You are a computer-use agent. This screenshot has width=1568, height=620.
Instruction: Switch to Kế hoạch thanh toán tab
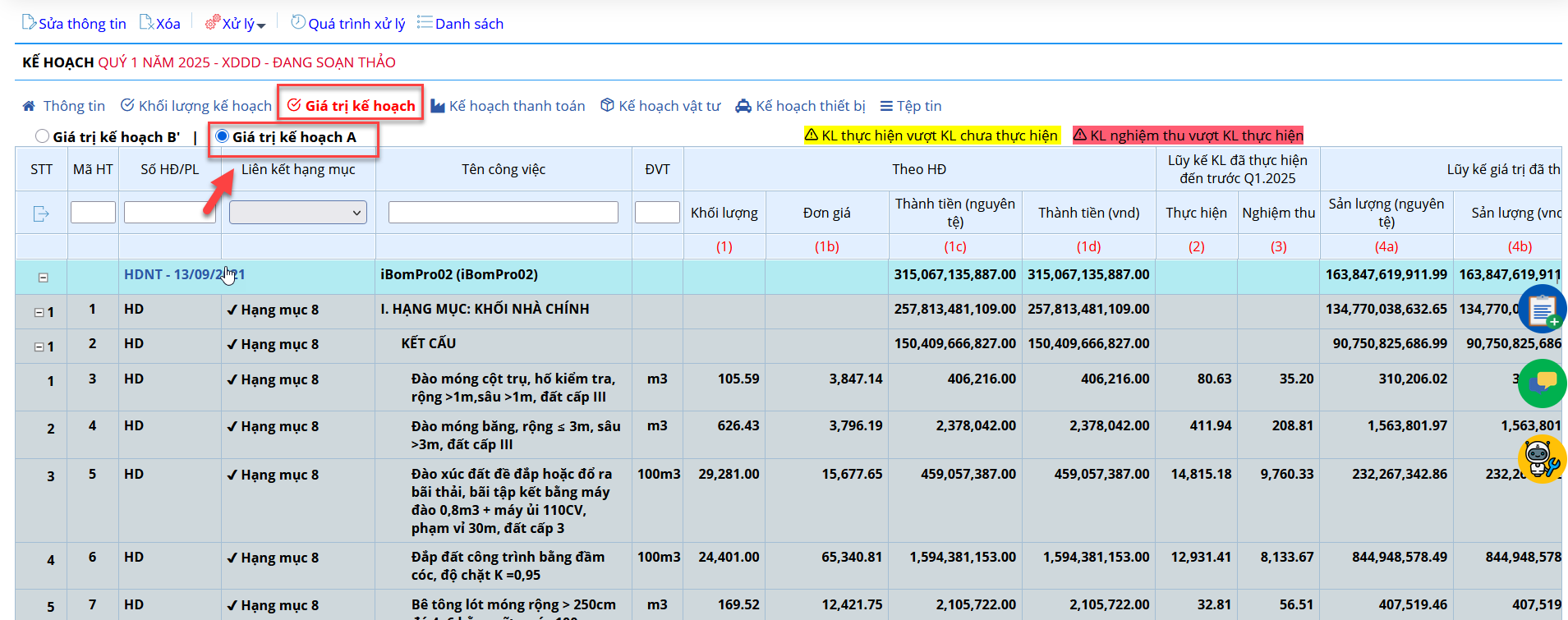pos(508,106)
